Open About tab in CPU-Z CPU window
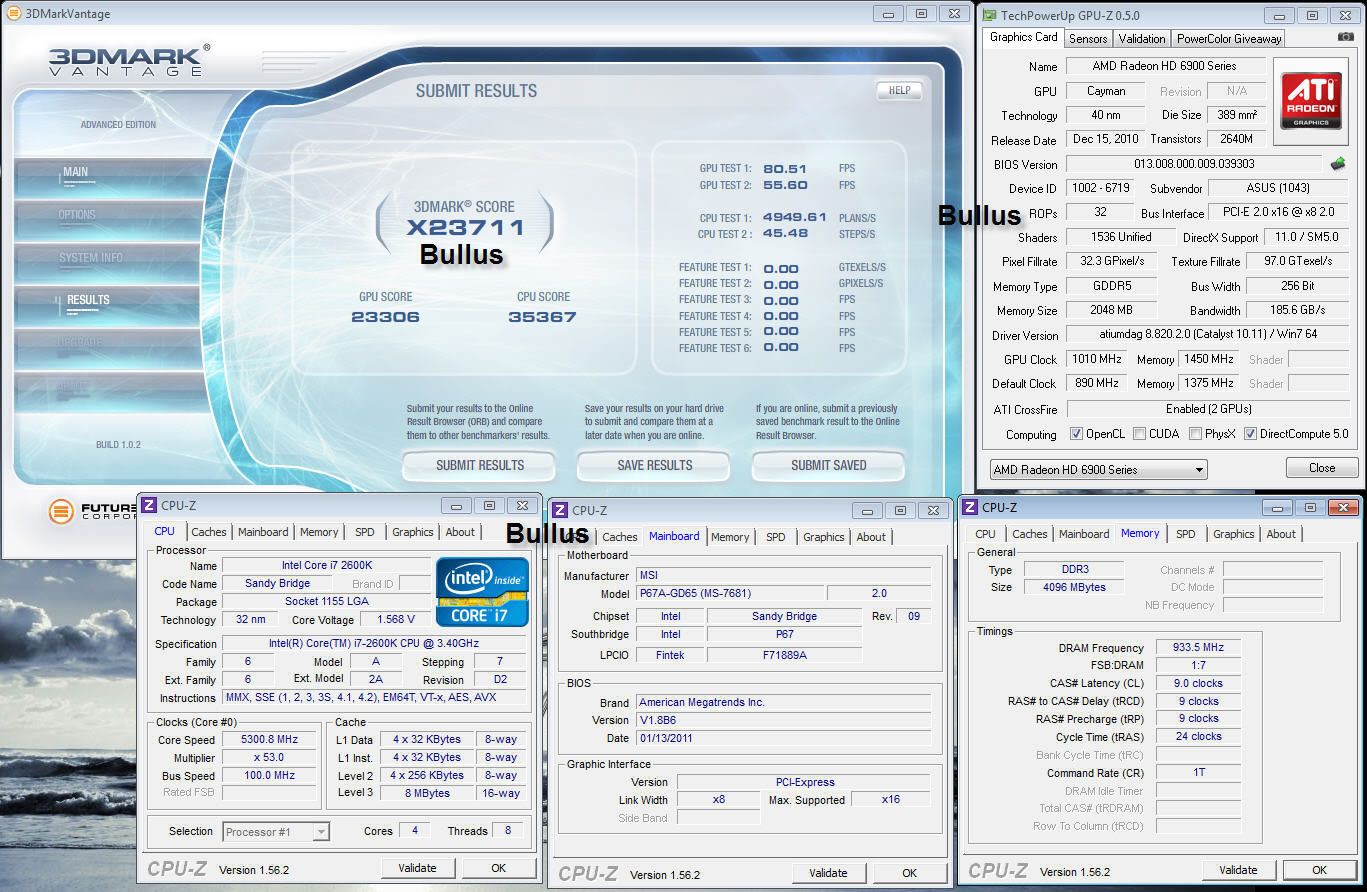1367x892 pixels. pos(460,532)
